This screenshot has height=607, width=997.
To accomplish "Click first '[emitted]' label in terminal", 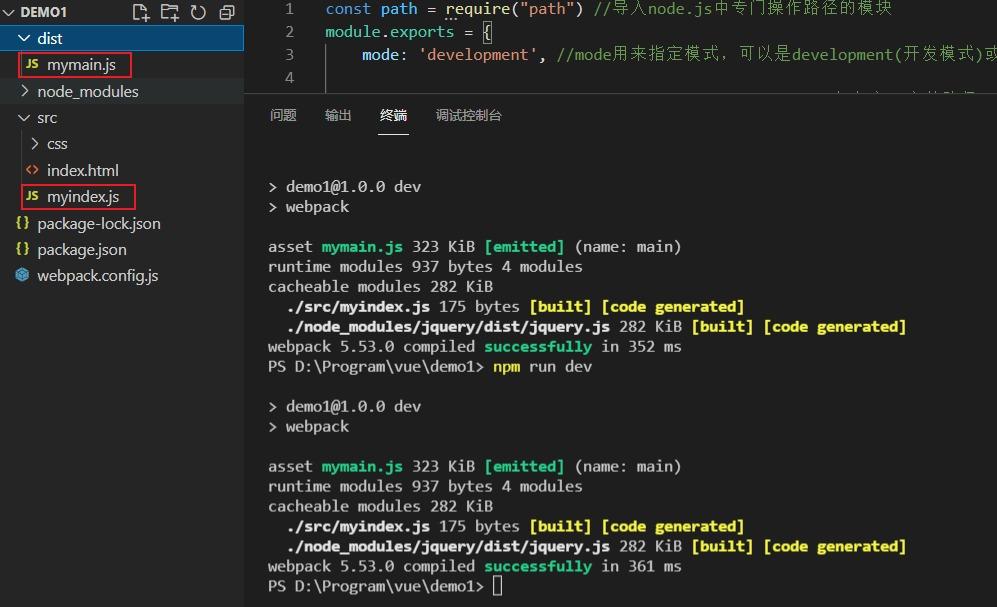I will pos(524,247).
